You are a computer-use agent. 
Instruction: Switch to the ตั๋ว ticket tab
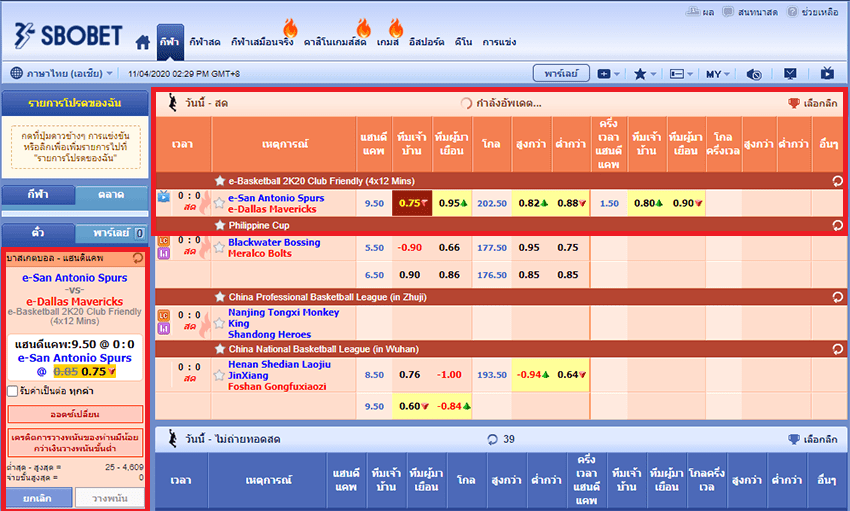38,233
